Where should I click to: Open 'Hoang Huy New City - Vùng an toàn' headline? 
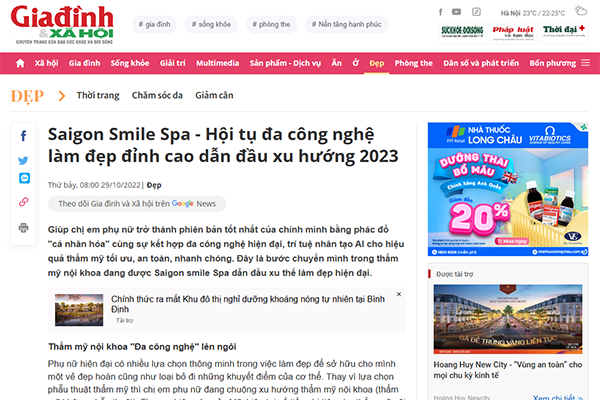click(508, 370)
